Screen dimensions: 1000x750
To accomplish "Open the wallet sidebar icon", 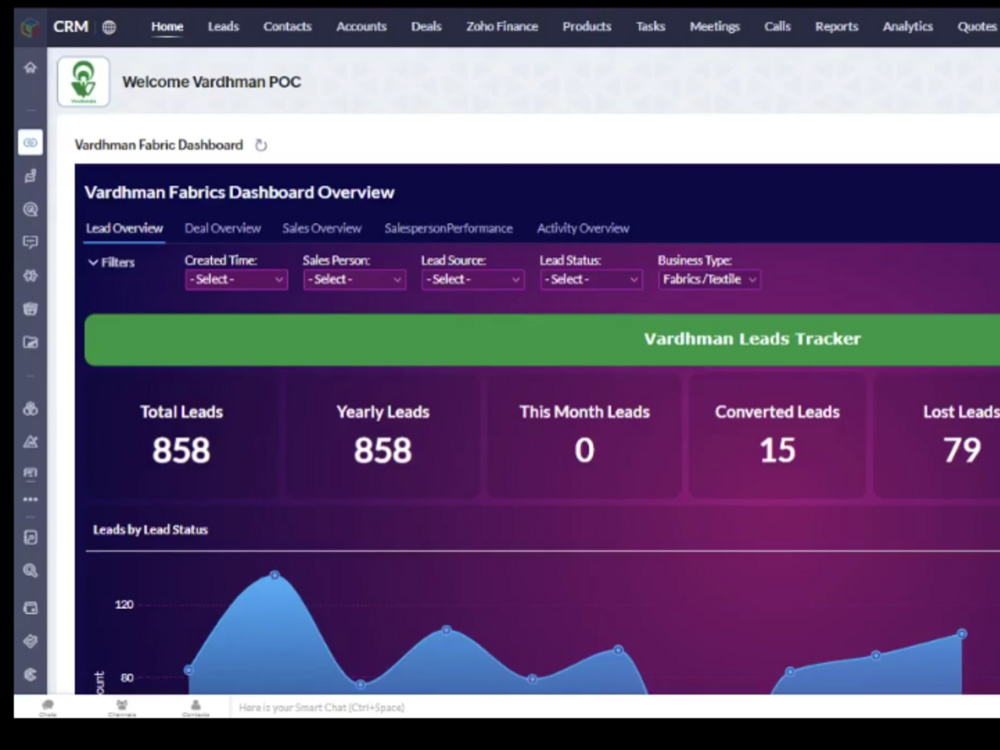I will click(x=30, y=608).
